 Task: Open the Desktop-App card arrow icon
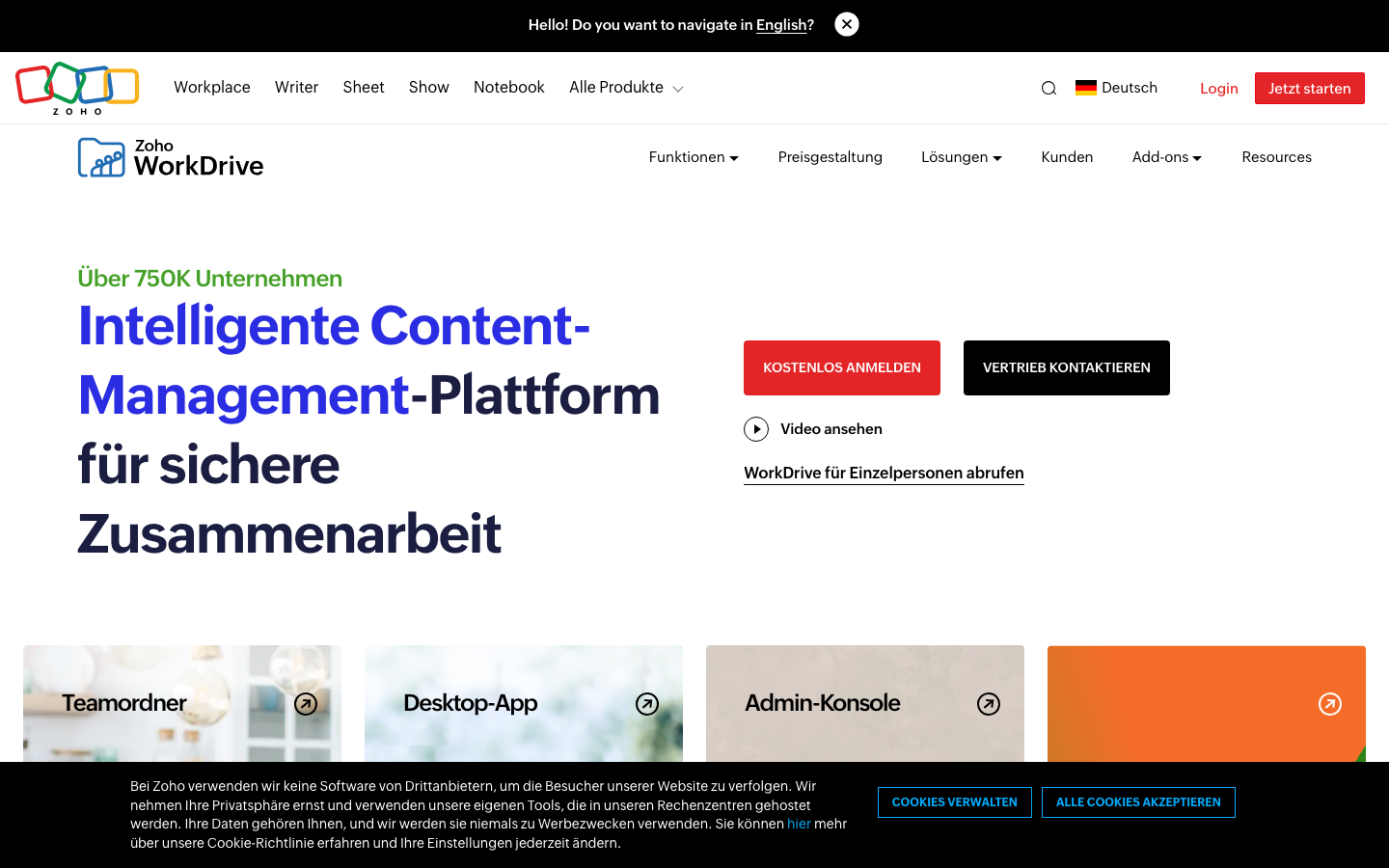(x=647, y=704)
